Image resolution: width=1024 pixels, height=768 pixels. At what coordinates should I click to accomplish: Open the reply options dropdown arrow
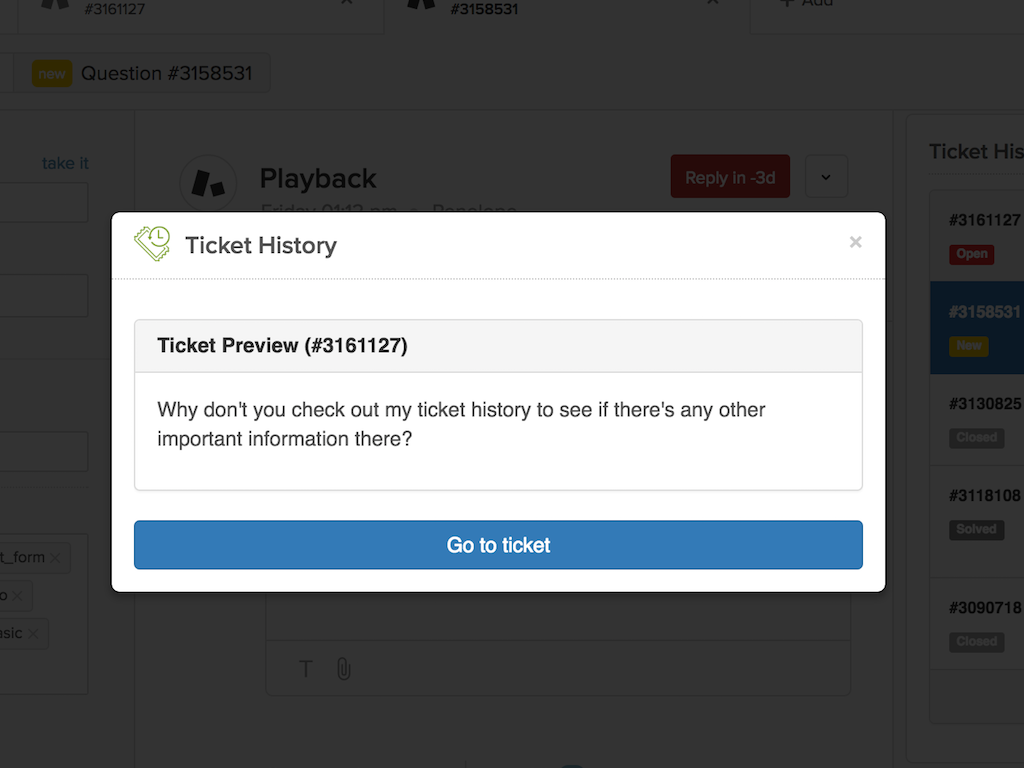point(826,175)
